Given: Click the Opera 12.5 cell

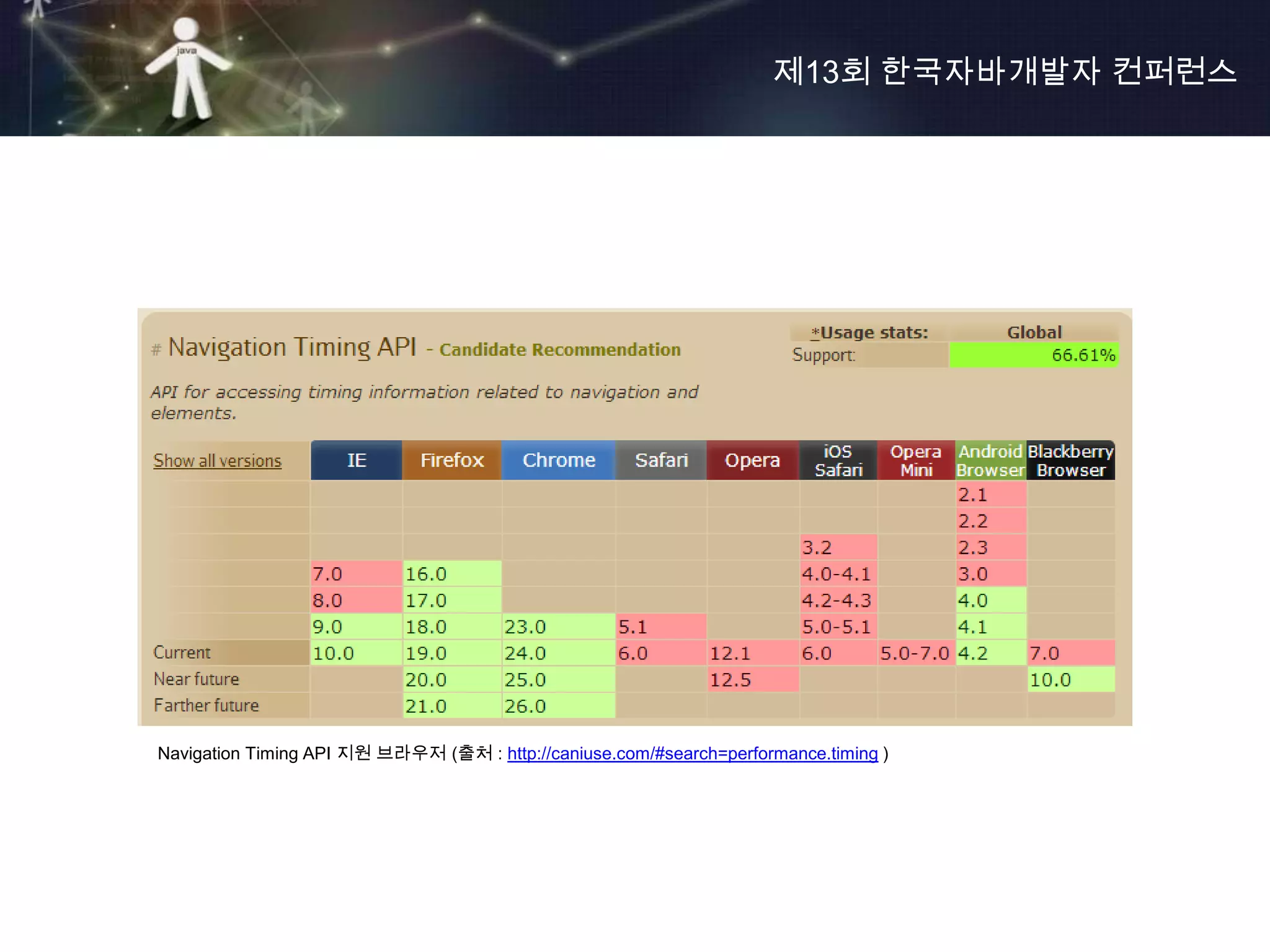Looking at the screenshot, I should click(753, 680).
